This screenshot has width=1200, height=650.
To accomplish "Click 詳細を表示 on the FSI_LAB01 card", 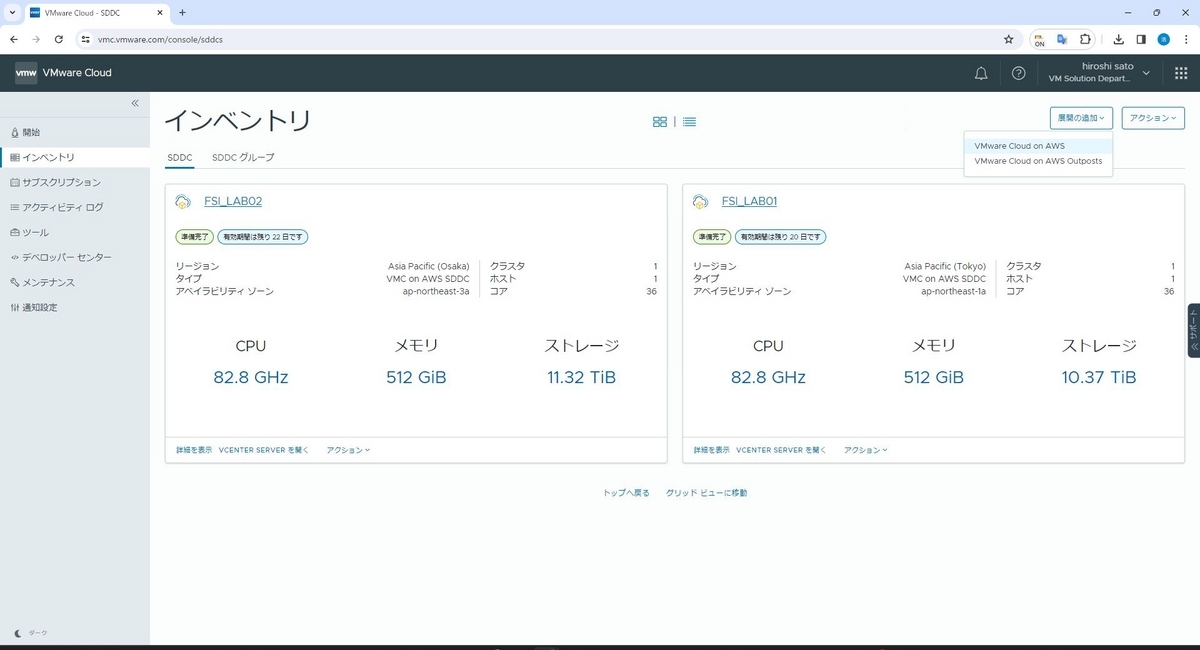I will 711,450.
